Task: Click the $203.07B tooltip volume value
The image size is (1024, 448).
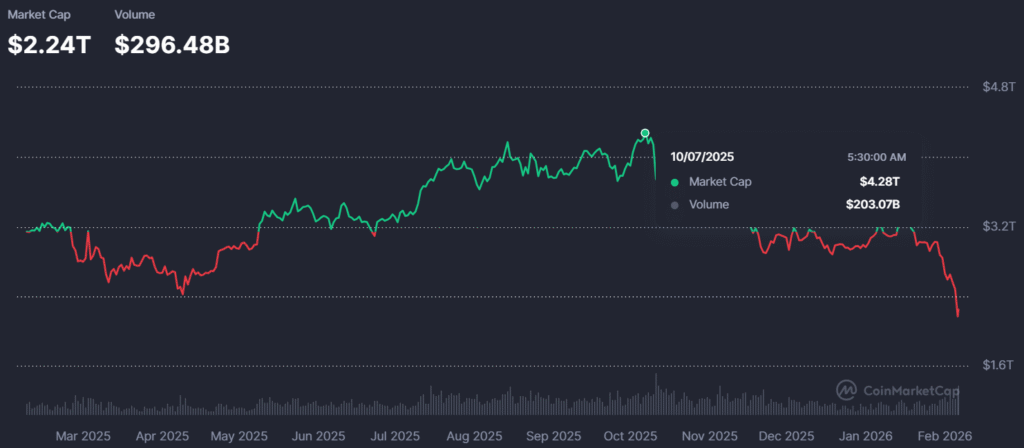Action: tap(873, 205)
